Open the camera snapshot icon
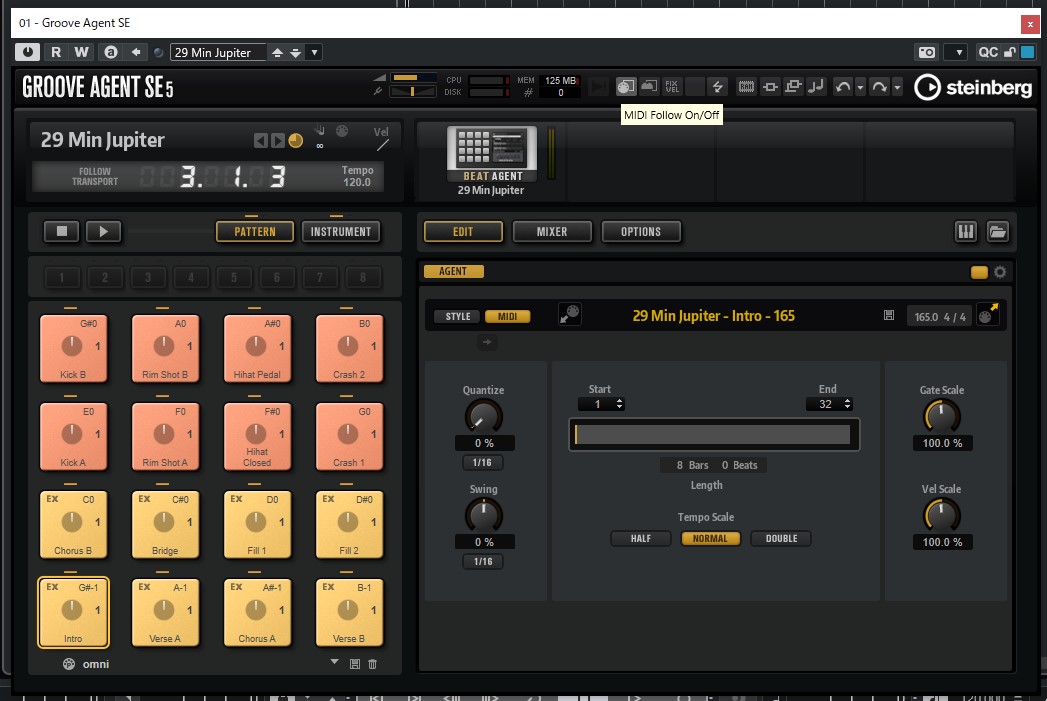 pyautogui.click(x=927, y=53)
